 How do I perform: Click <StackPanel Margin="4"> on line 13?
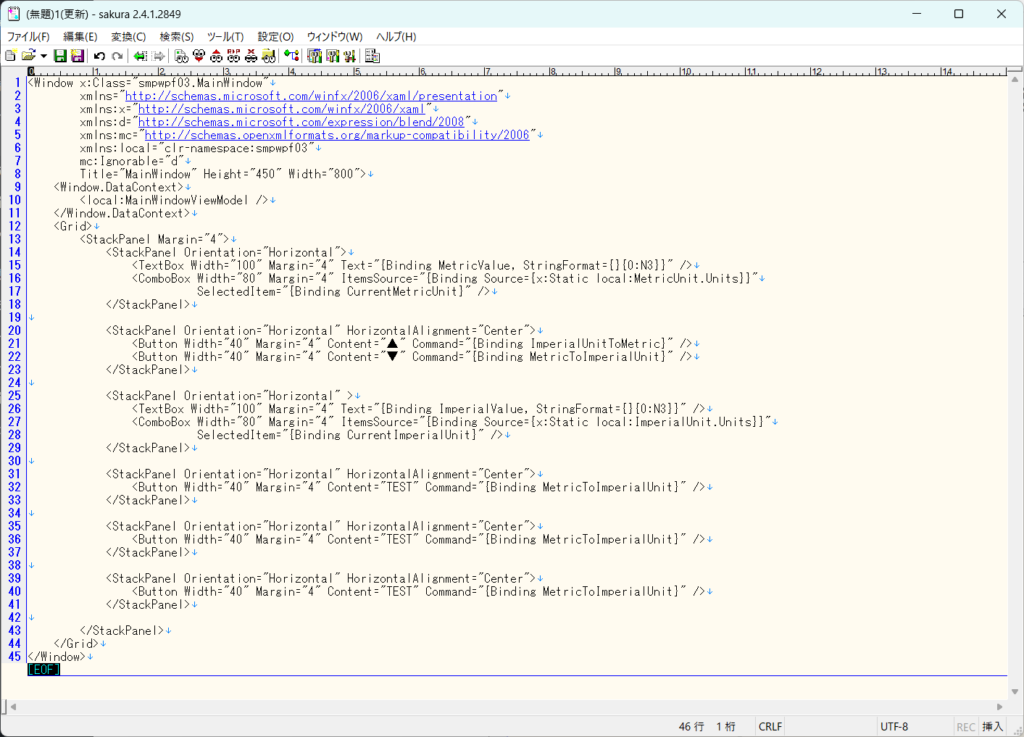coord(155,240)
